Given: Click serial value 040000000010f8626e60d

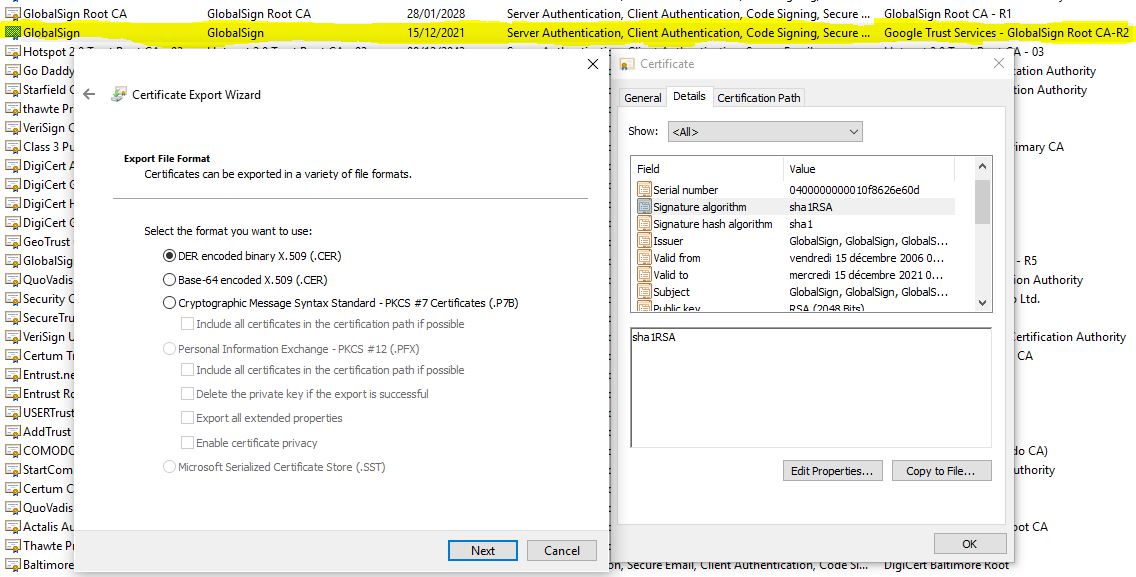Looking at the screenshot, I should (854, 190).
